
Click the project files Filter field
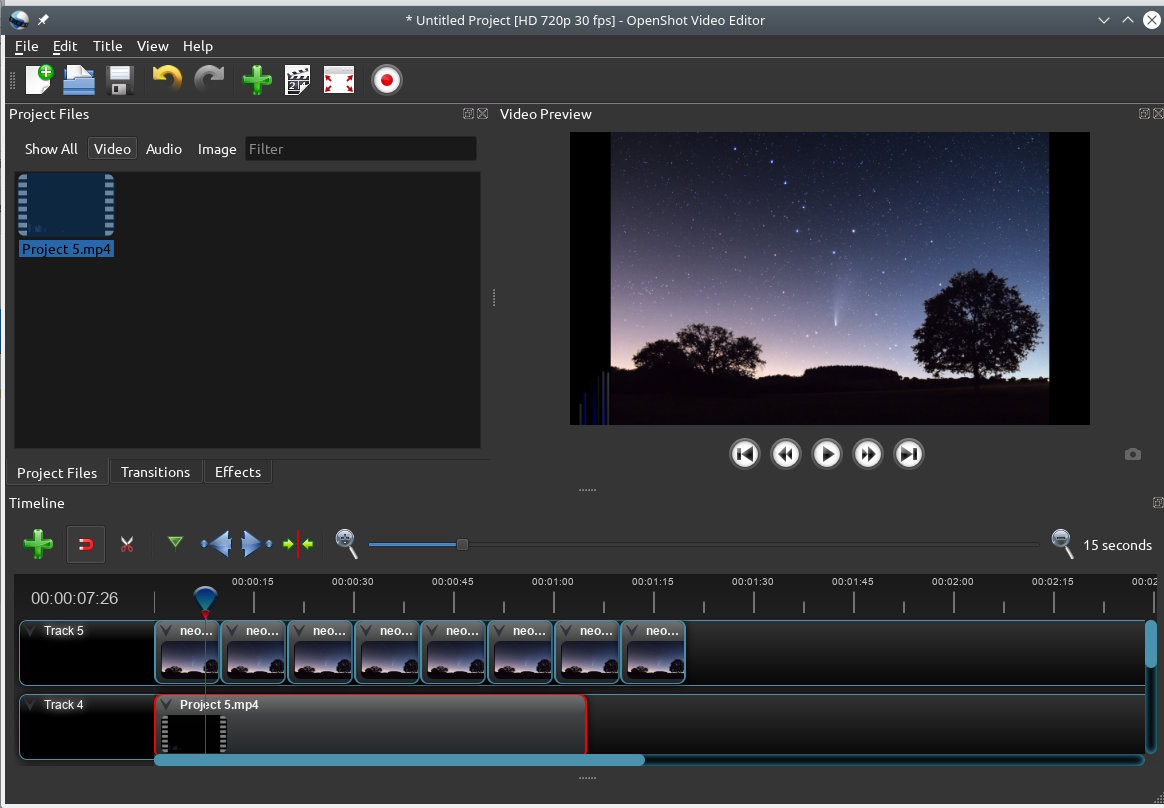(360, 149)
